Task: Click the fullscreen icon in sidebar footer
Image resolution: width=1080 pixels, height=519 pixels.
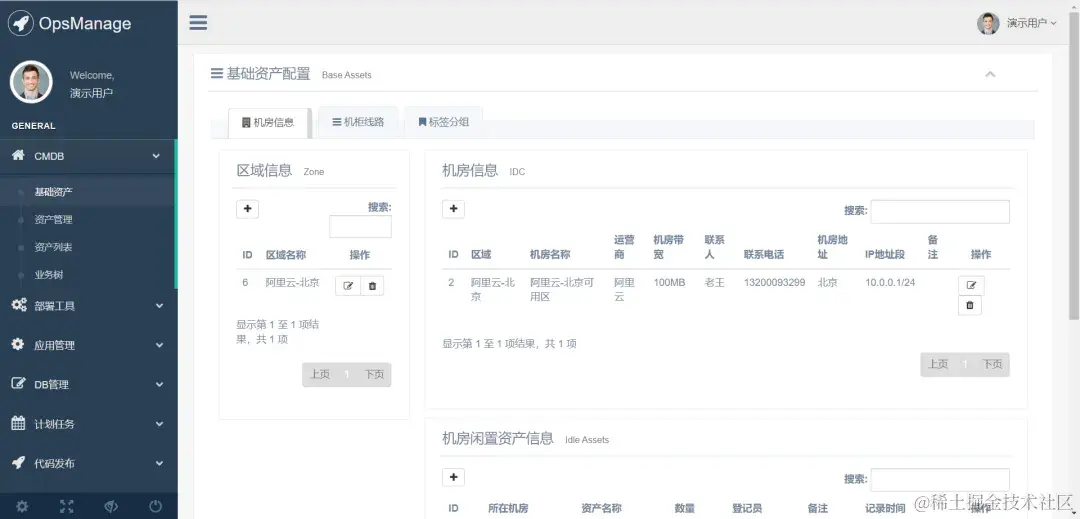Action: click(x=67, y=507)
